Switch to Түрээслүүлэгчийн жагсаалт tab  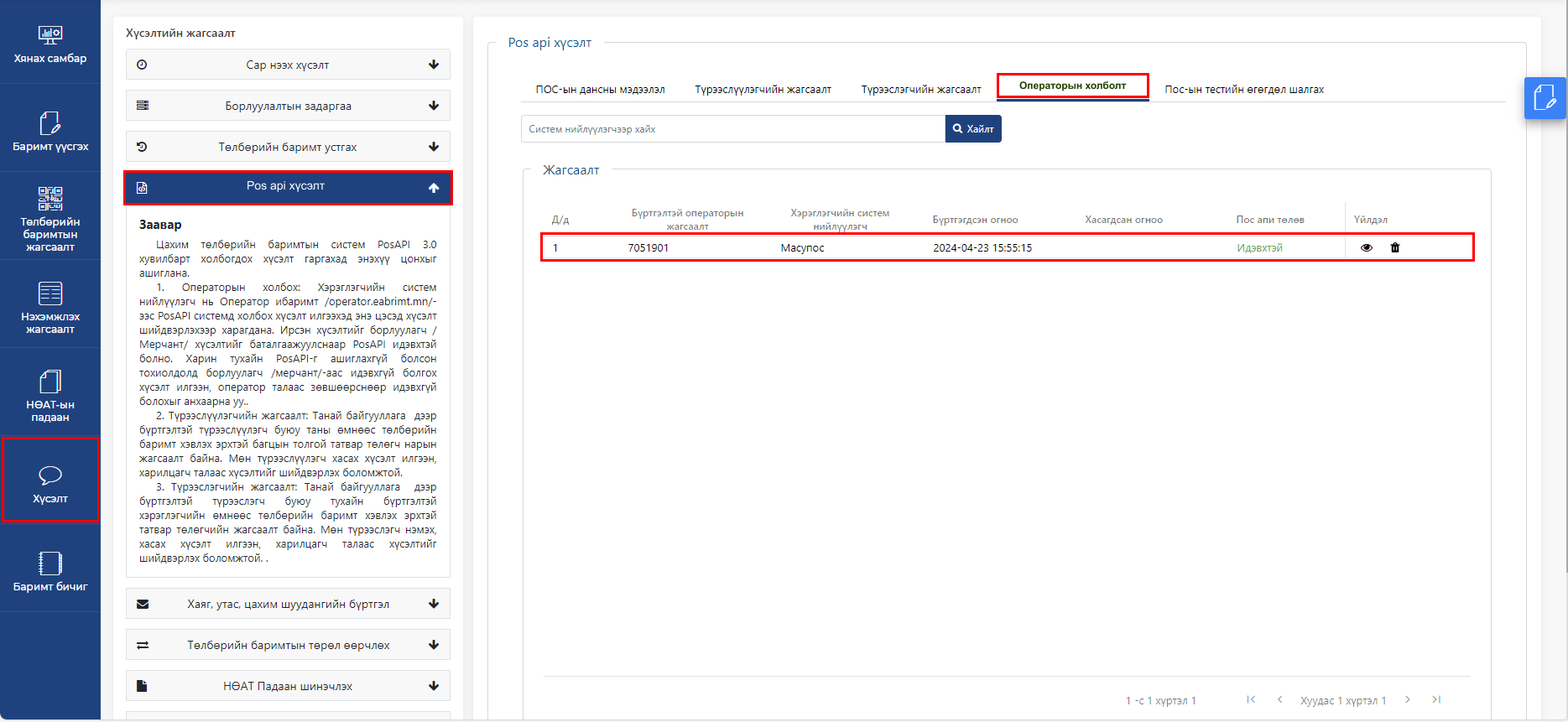coord(763,90)
